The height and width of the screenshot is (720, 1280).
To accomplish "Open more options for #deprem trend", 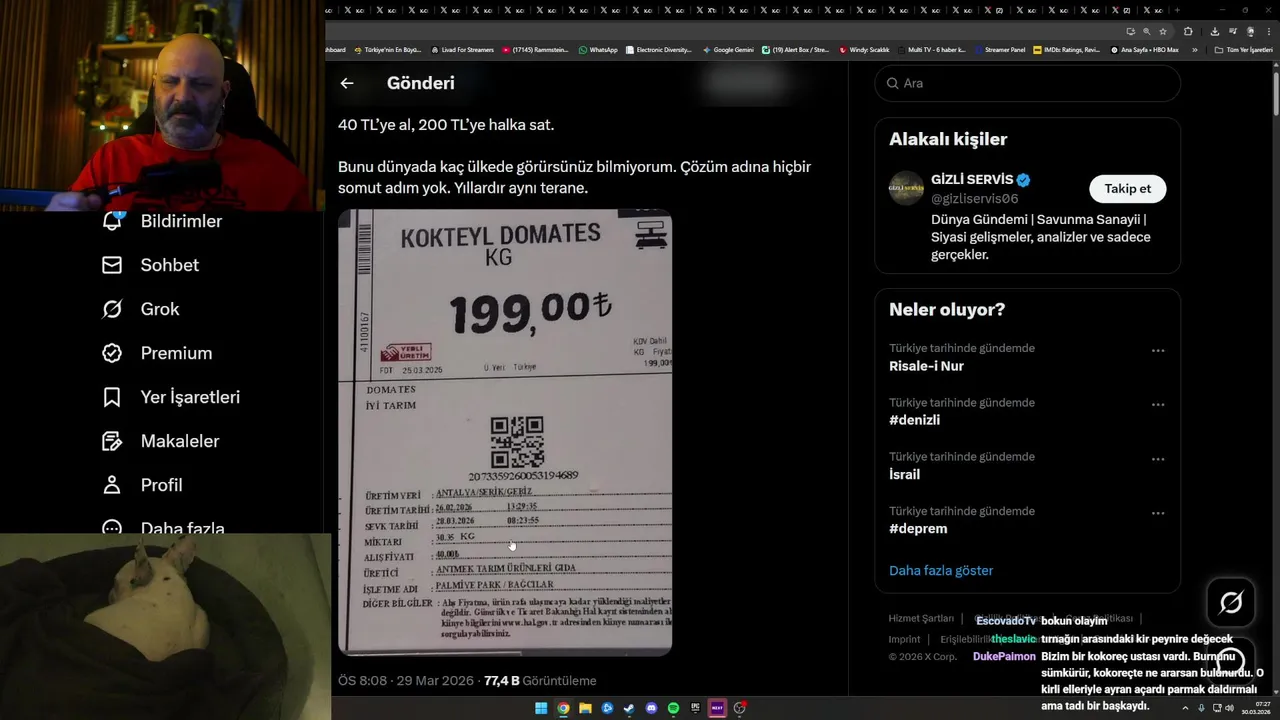I will [1158, 513].
